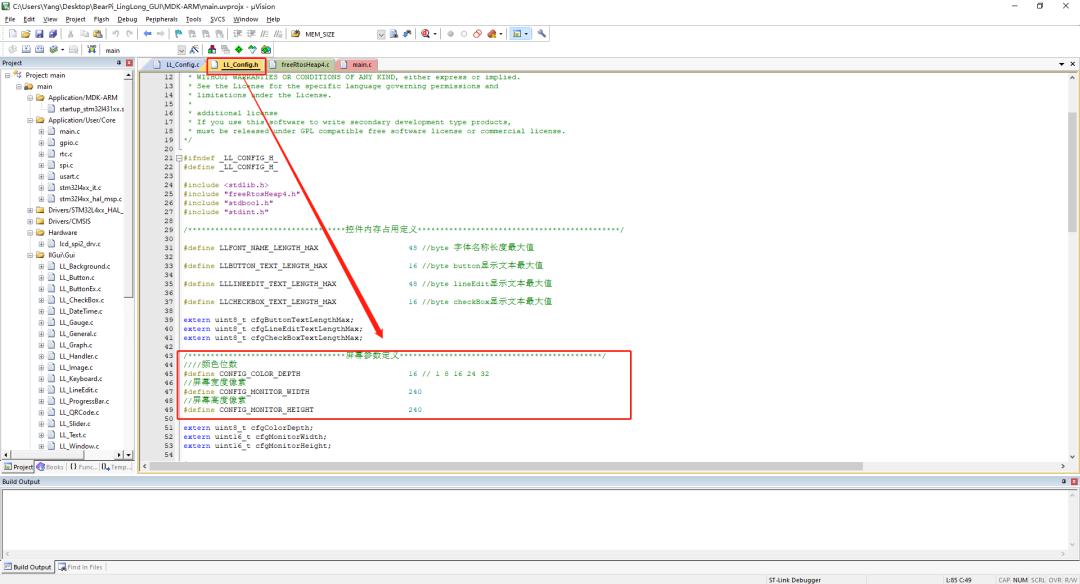Viewport: 1080px width, 584px height.
Task: Click the ST-Link Debugger status bar text
Action: point(794,580)
